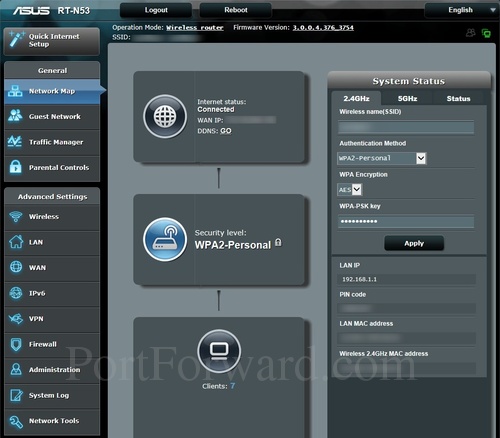Click the Guest Network people icon
Image resolution: width=500 pixels, height=438 pixels.
point(15,116)
